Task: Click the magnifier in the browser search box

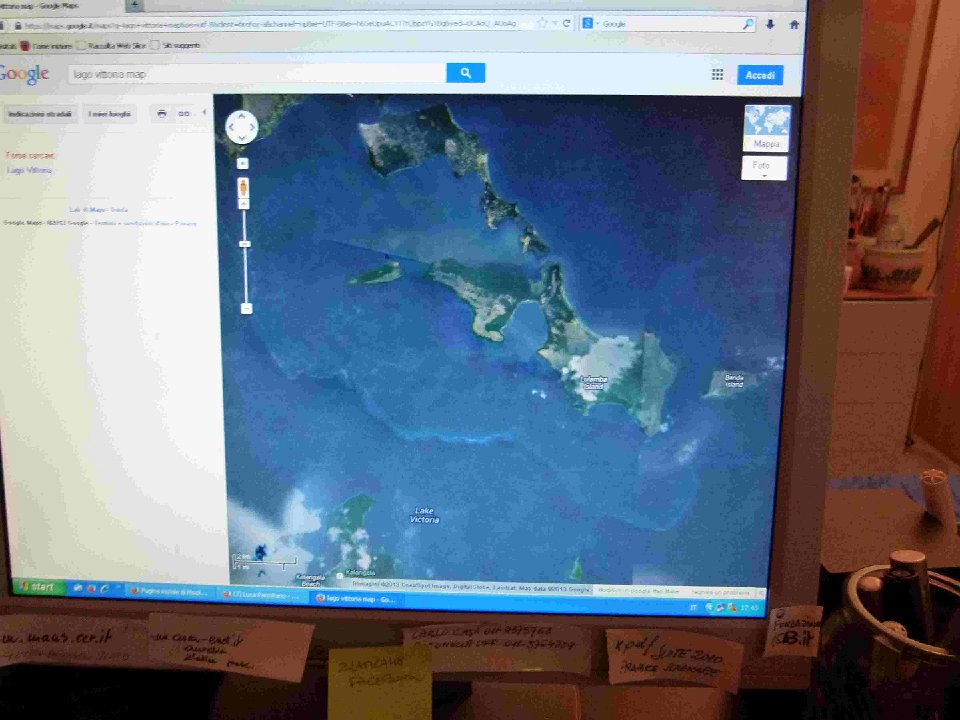Action: (x=748, y=24)
